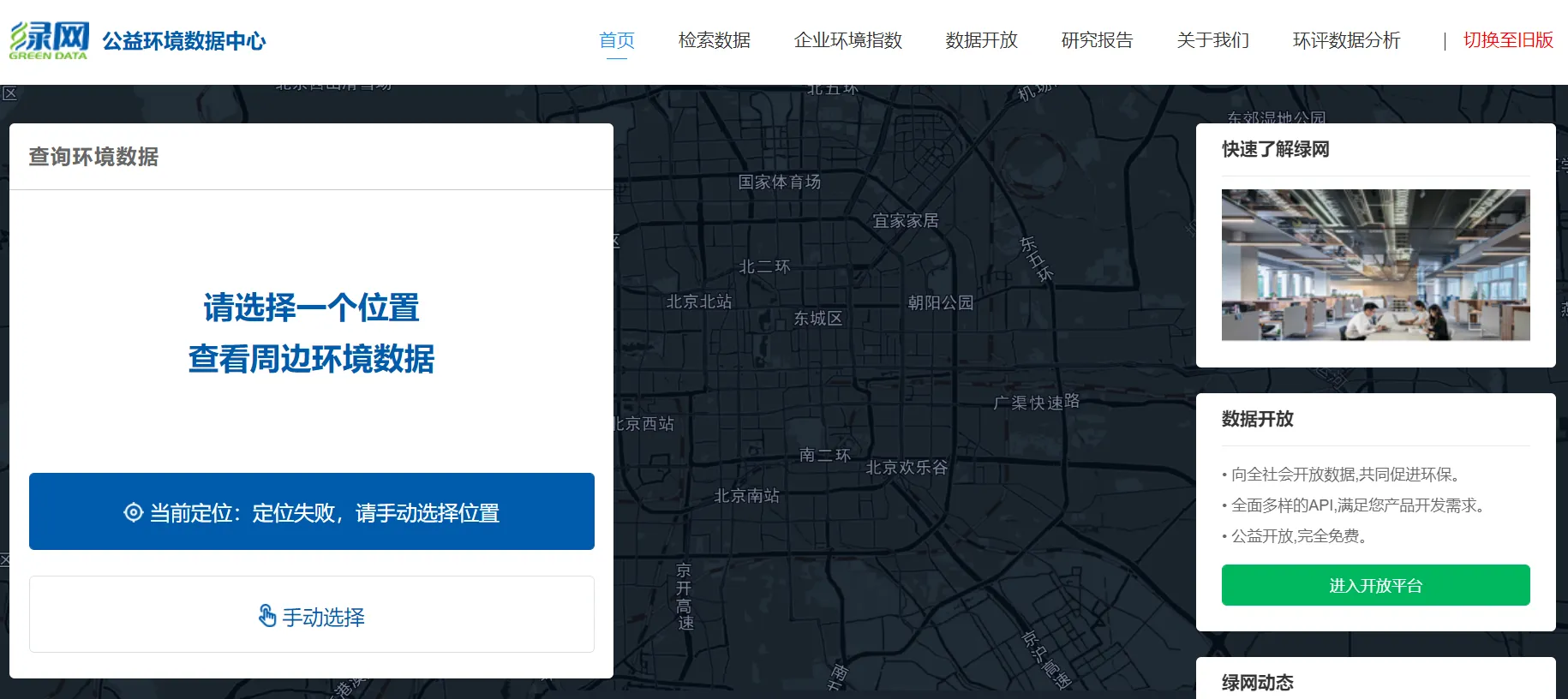Select the 宜家家居 map location

pos(905,221)
